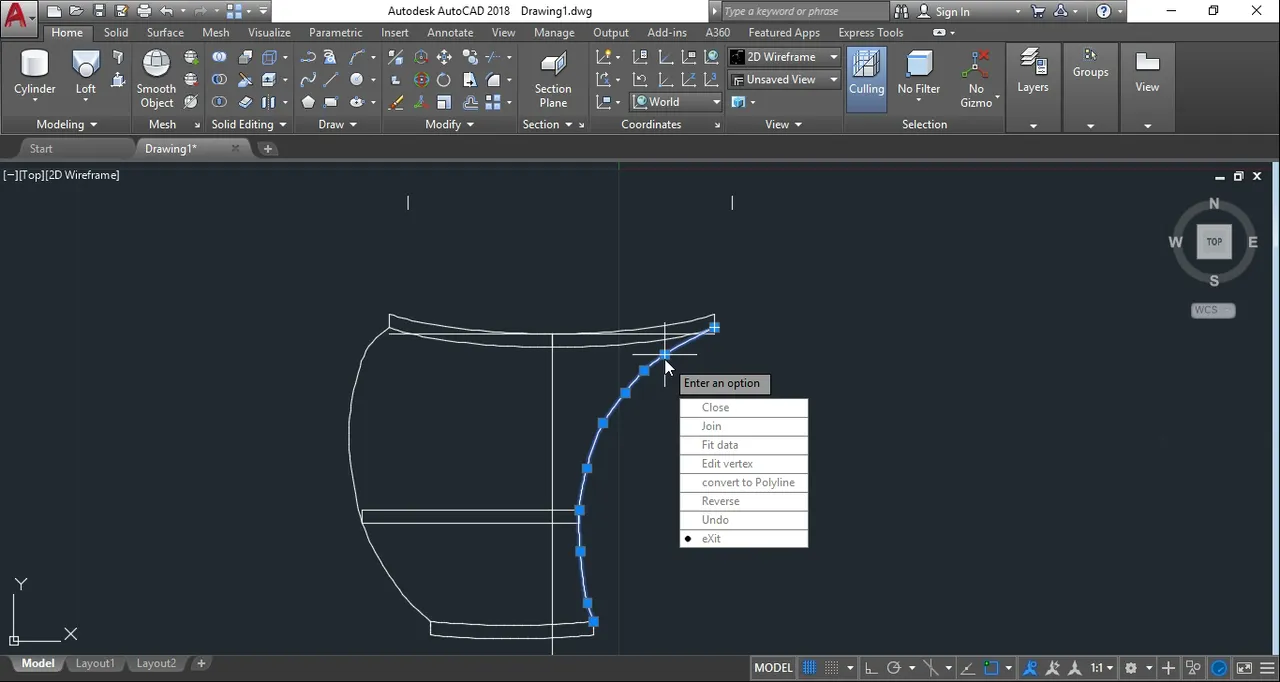This screenshot has height=682, width=1280.
Task: Open the Annotate ribbon tab
Action: point(450,32)
